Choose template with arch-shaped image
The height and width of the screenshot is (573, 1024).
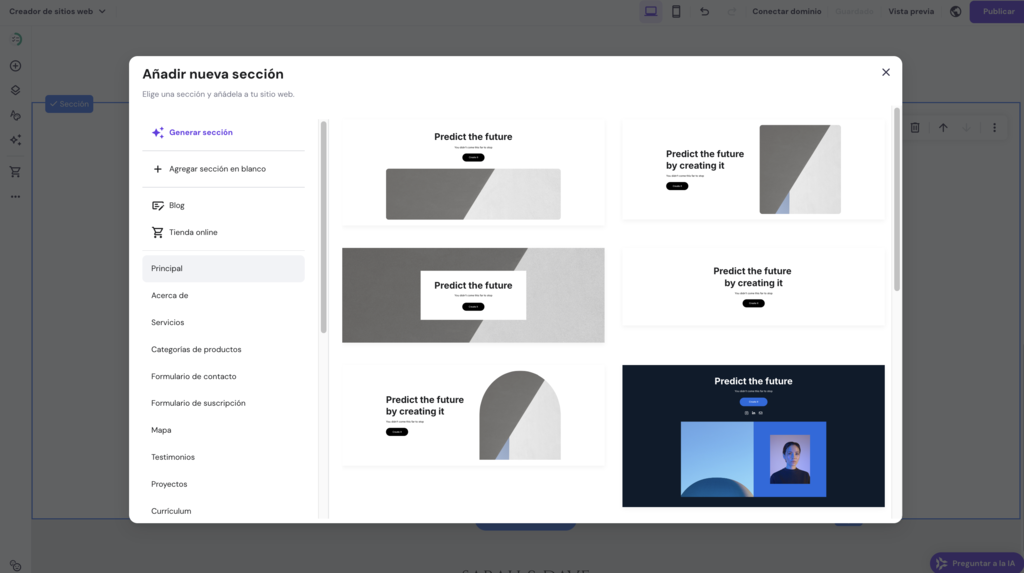[x=473, y=416]
